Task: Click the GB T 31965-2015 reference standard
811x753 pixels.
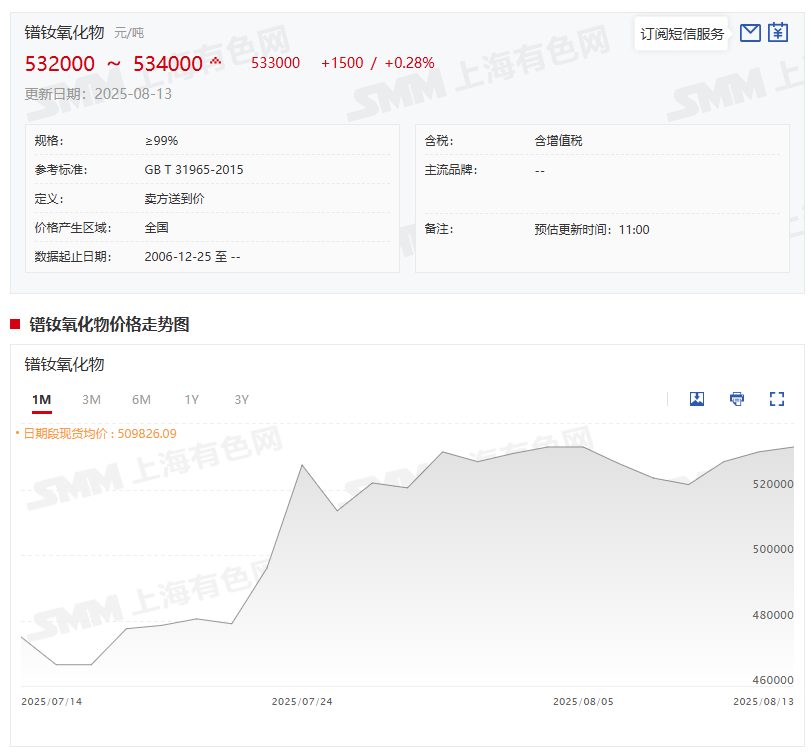Action: (x=194, y=170)
